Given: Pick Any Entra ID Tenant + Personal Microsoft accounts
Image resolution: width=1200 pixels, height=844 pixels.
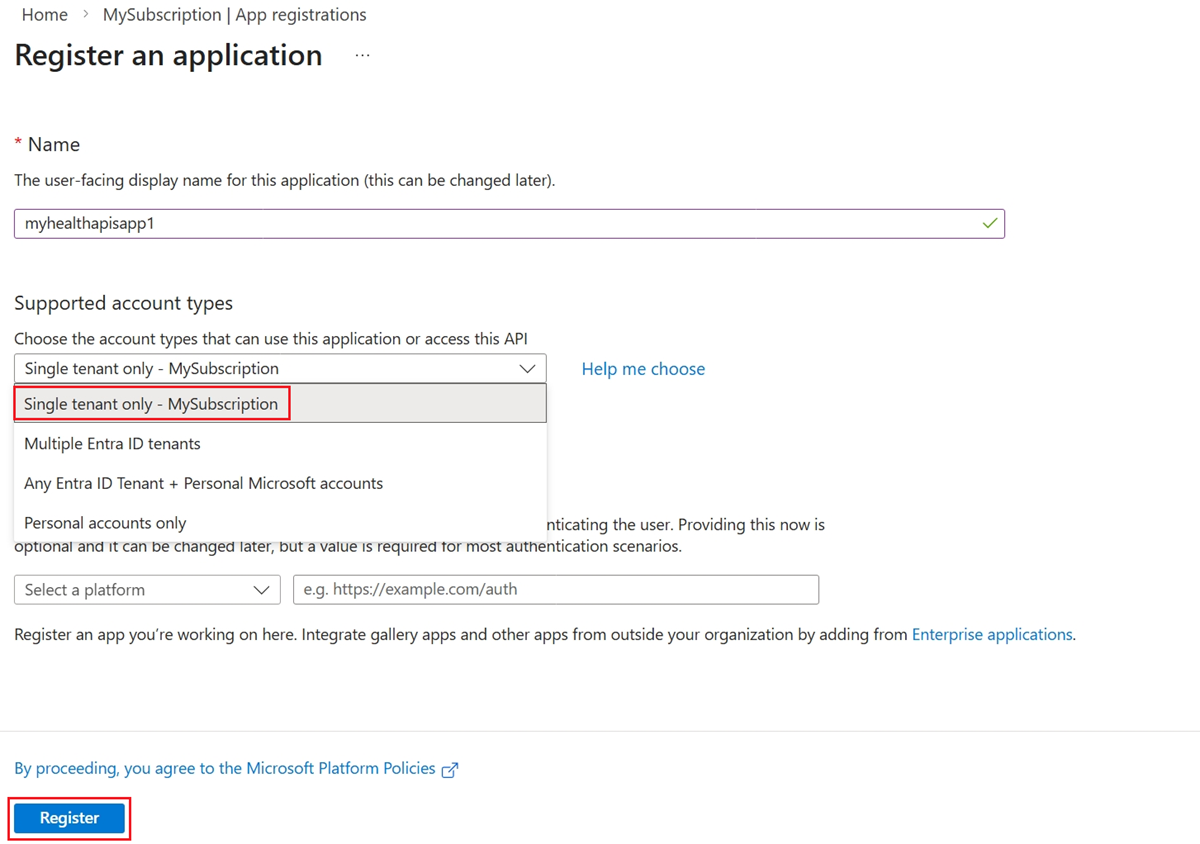Looking at the screenshot, I should point(203,483).
